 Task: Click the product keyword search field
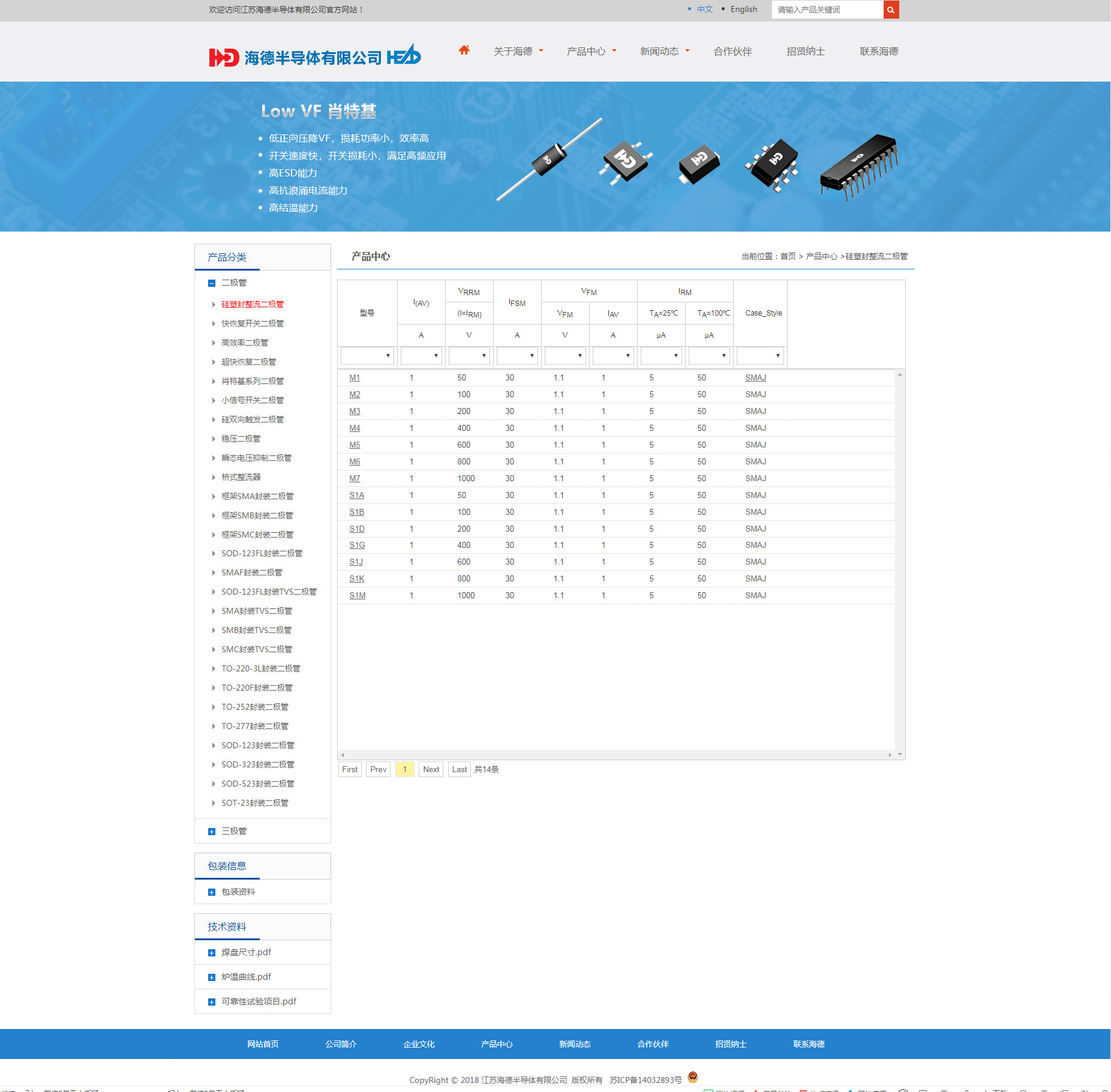click(x=827, y=10)
